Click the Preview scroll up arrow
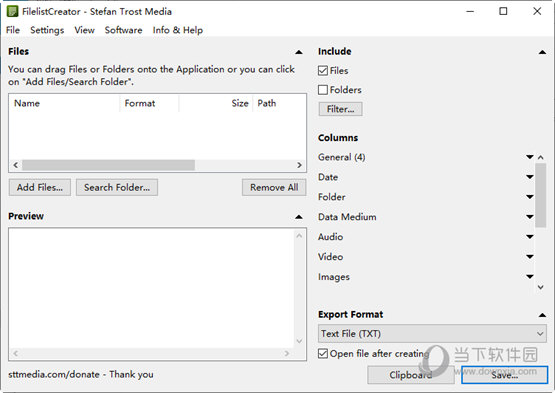This screenshot has width=555, height=393. 299,235
